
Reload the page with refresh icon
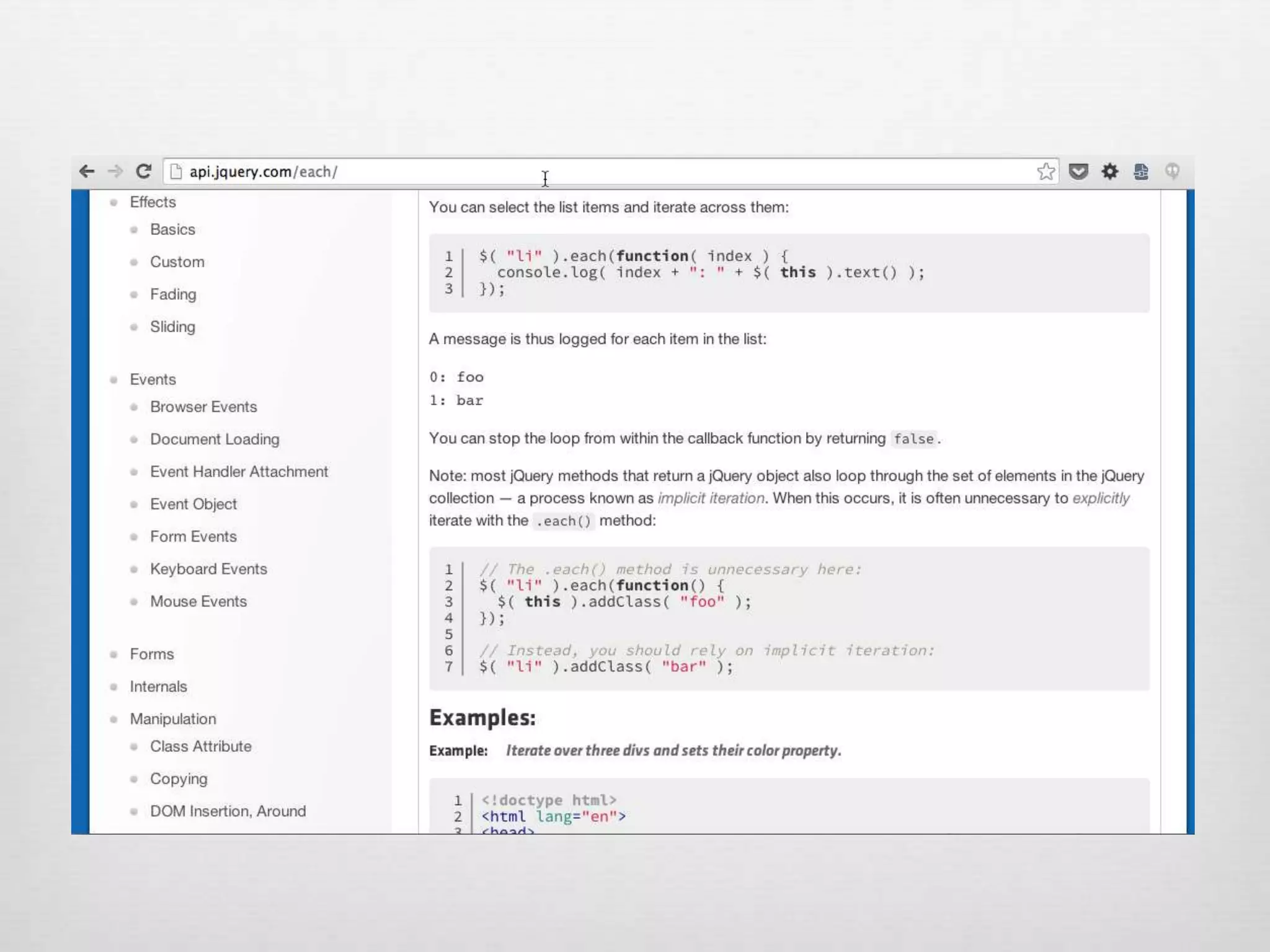pos(144,172)
